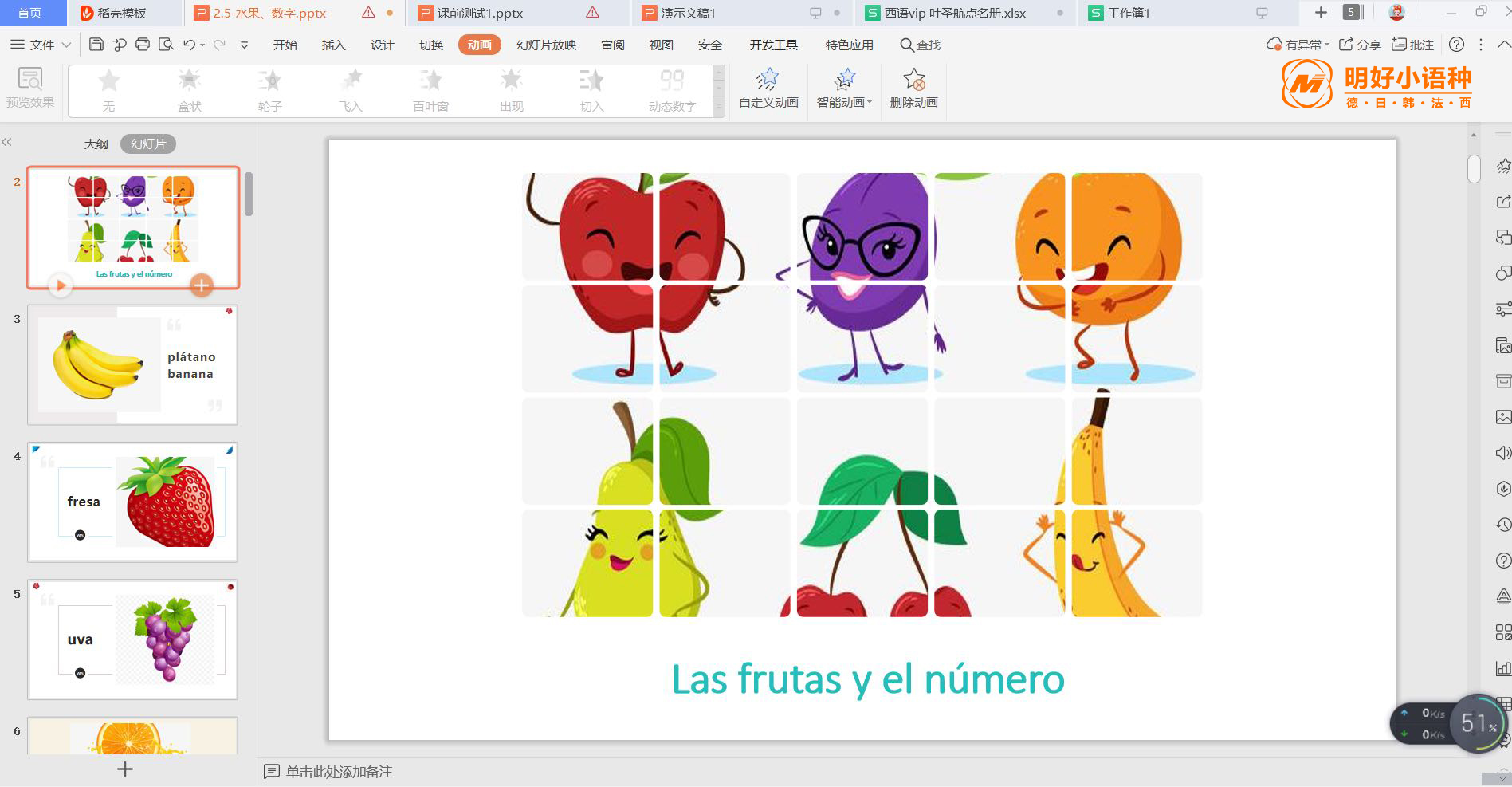Open the 智能动画 smart animation dropdown
Viewport: 1512px width, 787px height.
[x=844, y=88]
